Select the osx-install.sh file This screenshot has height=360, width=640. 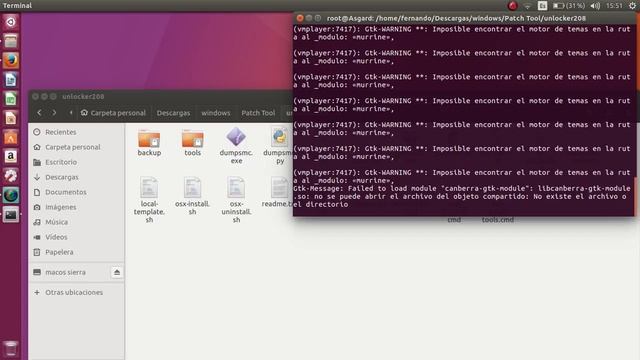pyautogui.click(x=192, y=196)
